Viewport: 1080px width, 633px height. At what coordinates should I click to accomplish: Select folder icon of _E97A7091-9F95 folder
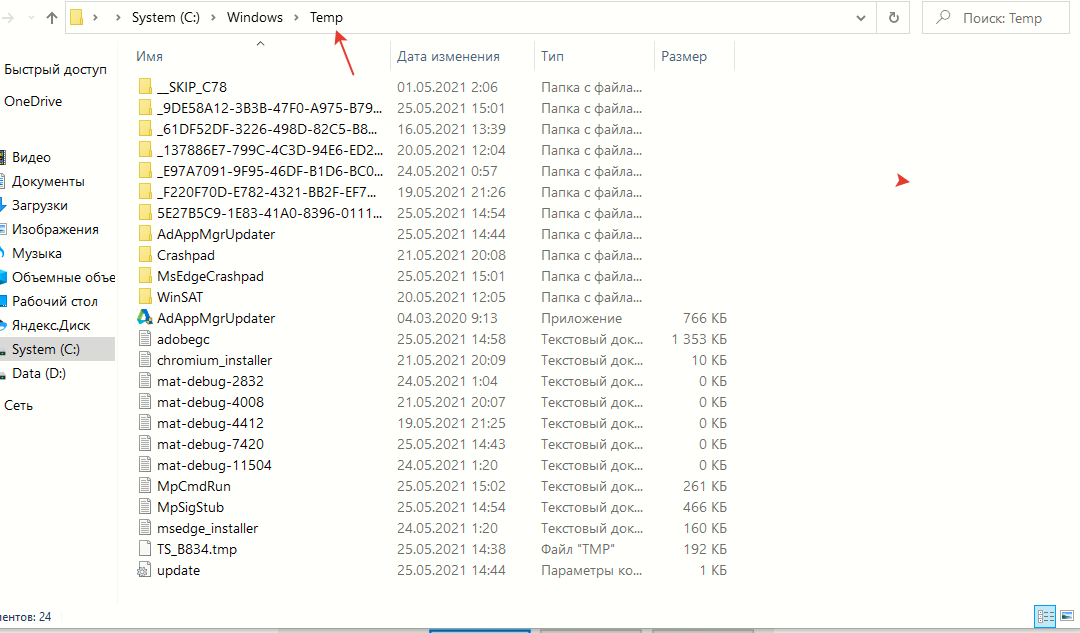pos(145,171)
